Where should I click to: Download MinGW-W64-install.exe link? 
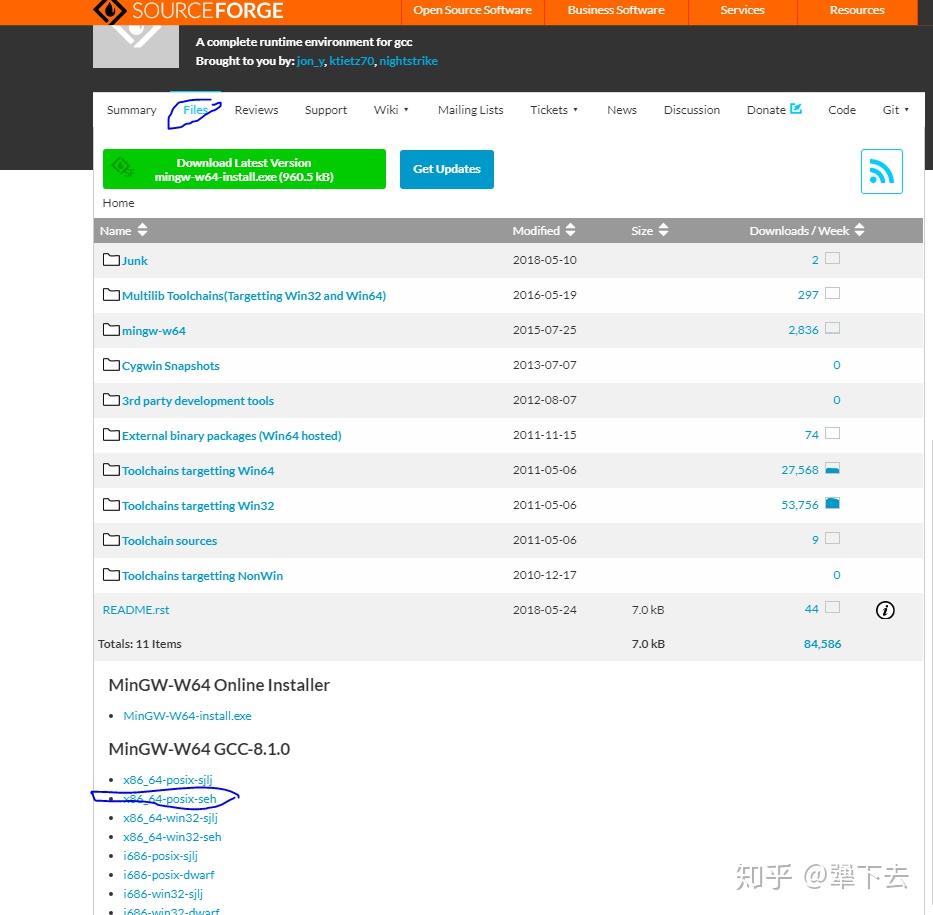click(x=187, y=716)
